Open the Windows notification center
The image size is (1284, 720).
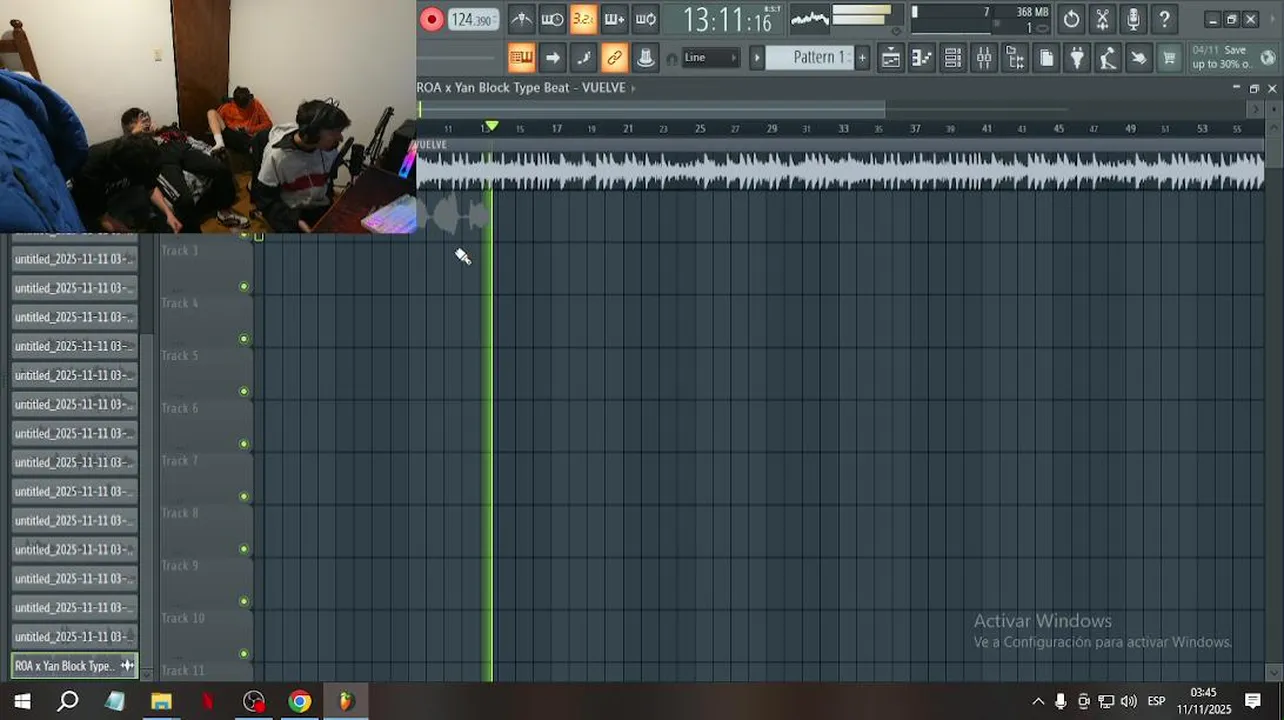[1253, 701]
